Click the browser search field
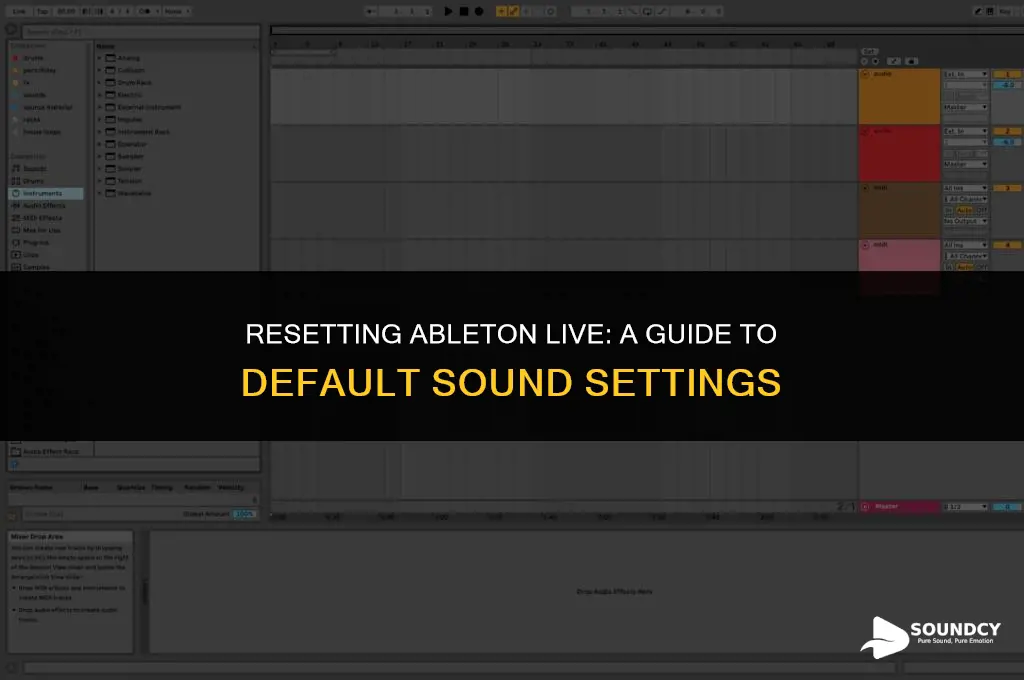The width and height of the screenshot is (1024, 680). 140,31
